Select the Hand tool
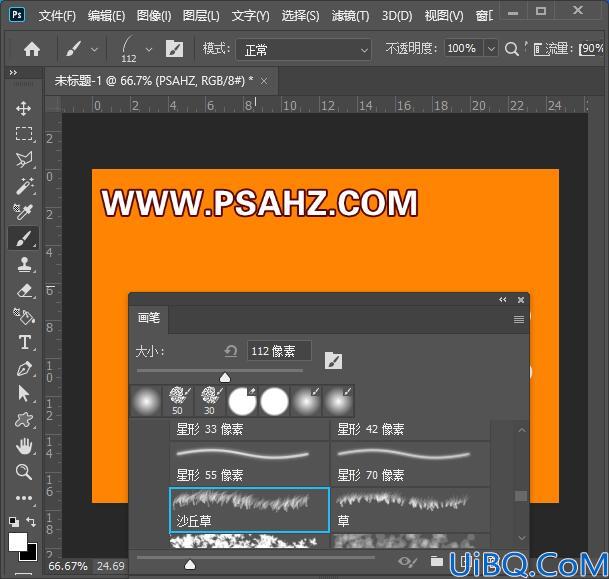Viewport: 609px width, 579px height. [x=24, y=446]
